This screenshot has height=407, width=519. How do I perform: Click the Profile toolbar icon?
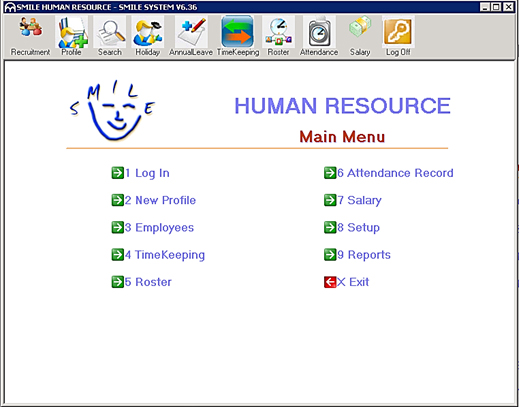pyautogui.click(x=72, y=32)
